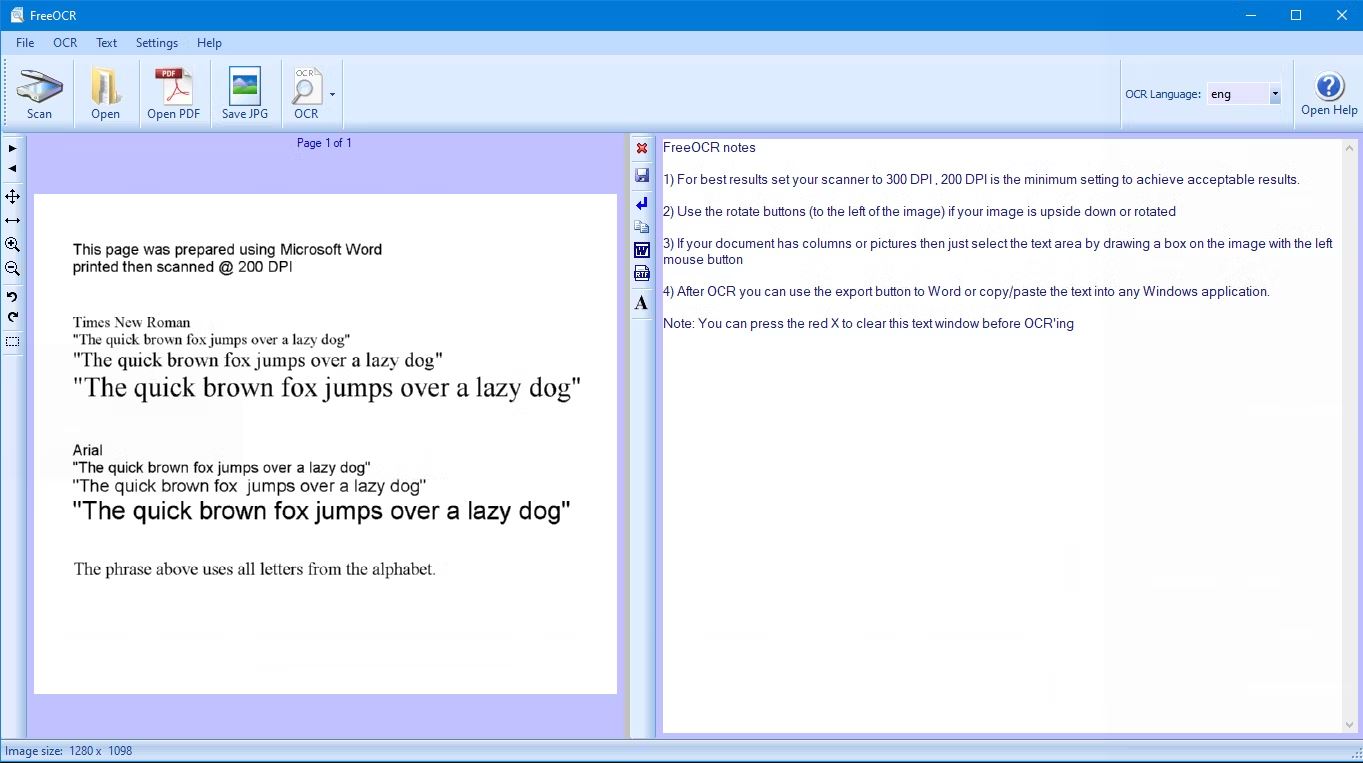The width and height of the screenshot is (1363, 763).
Task: Zoom out of the scanned image
Action: point(12,269)
